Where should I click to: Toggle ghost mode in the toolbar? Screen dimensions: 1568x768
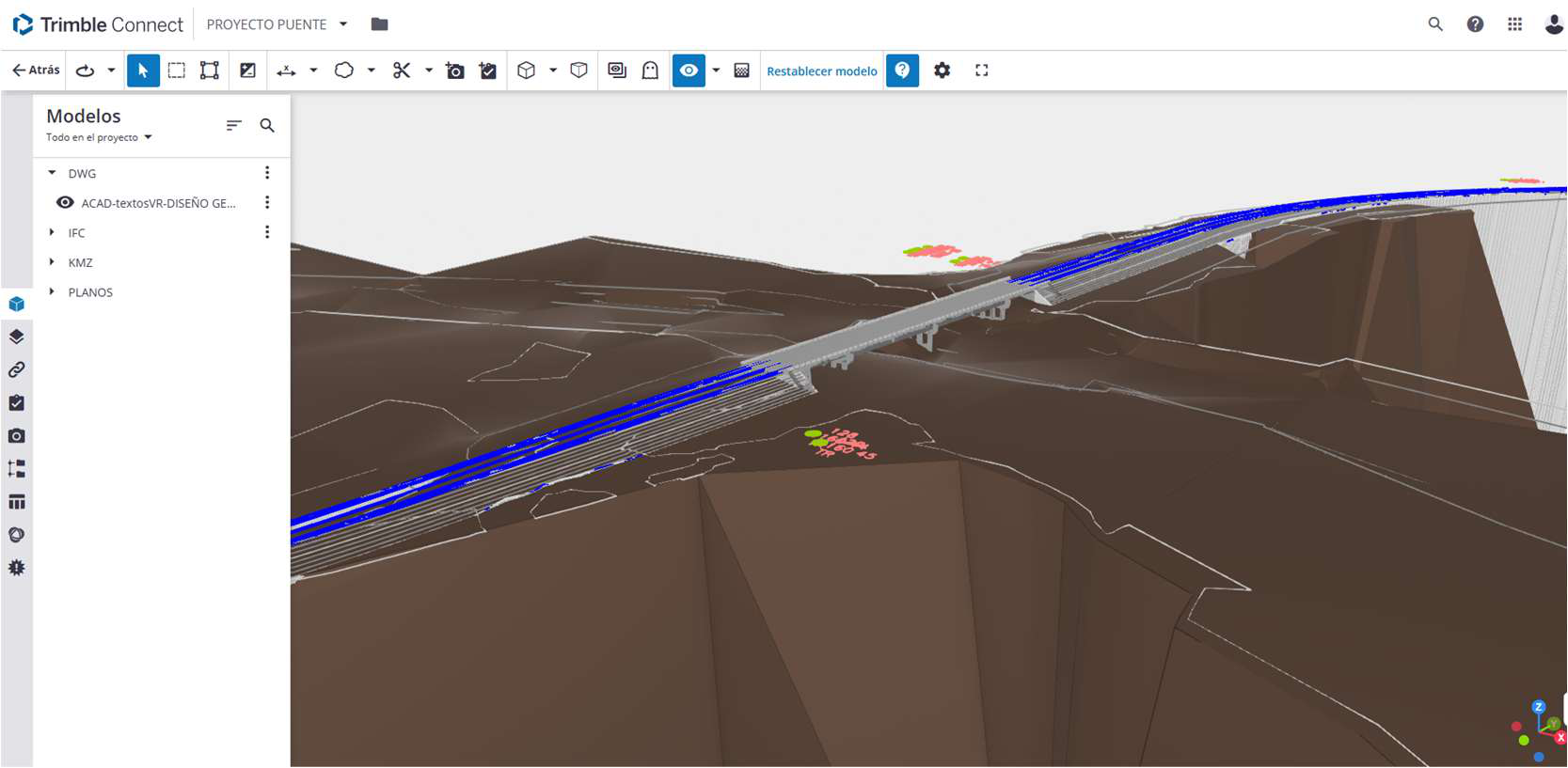click(650, 71)
